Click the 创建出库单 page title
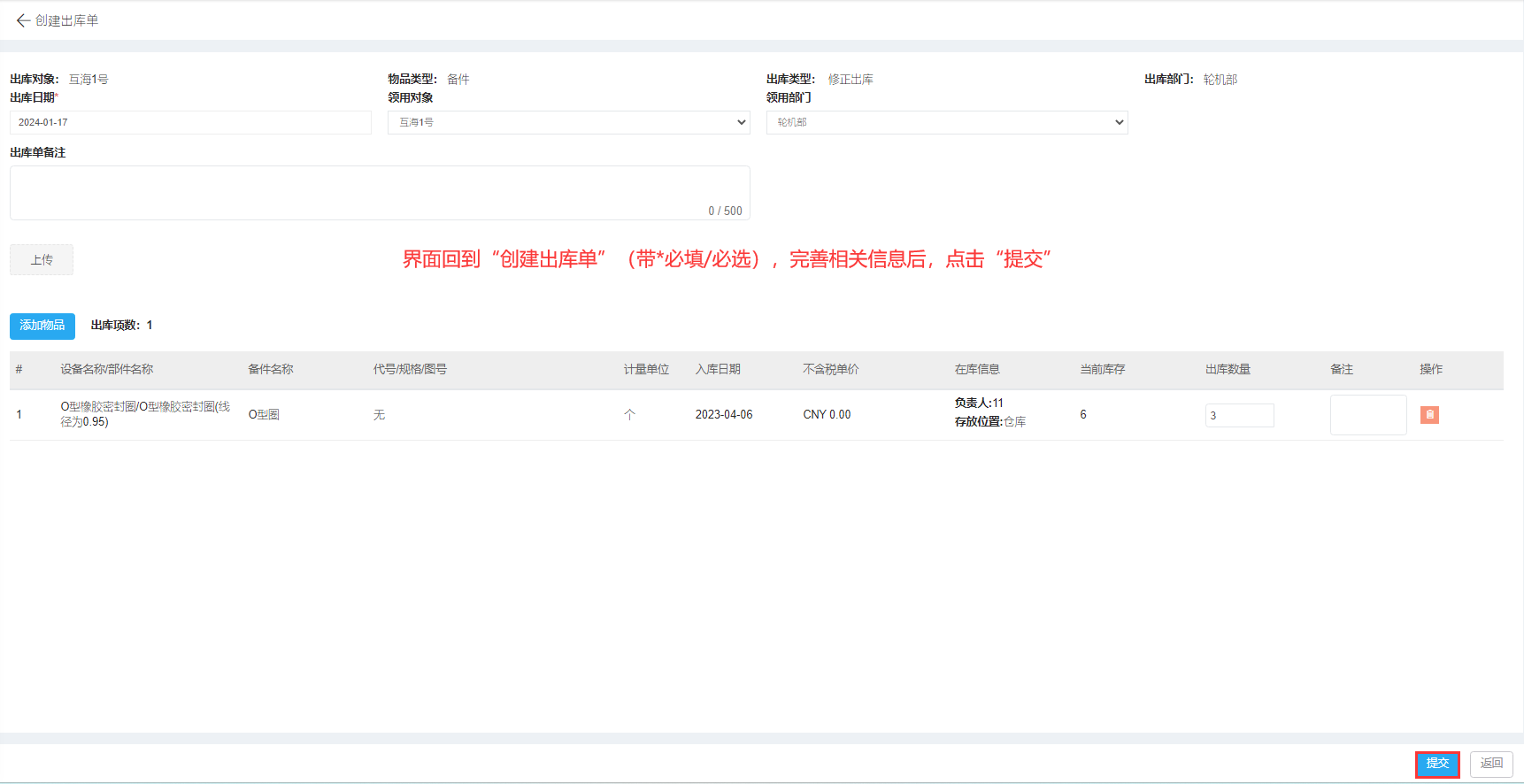Viewport: 1524px width, 784px height. pos(67,20)
